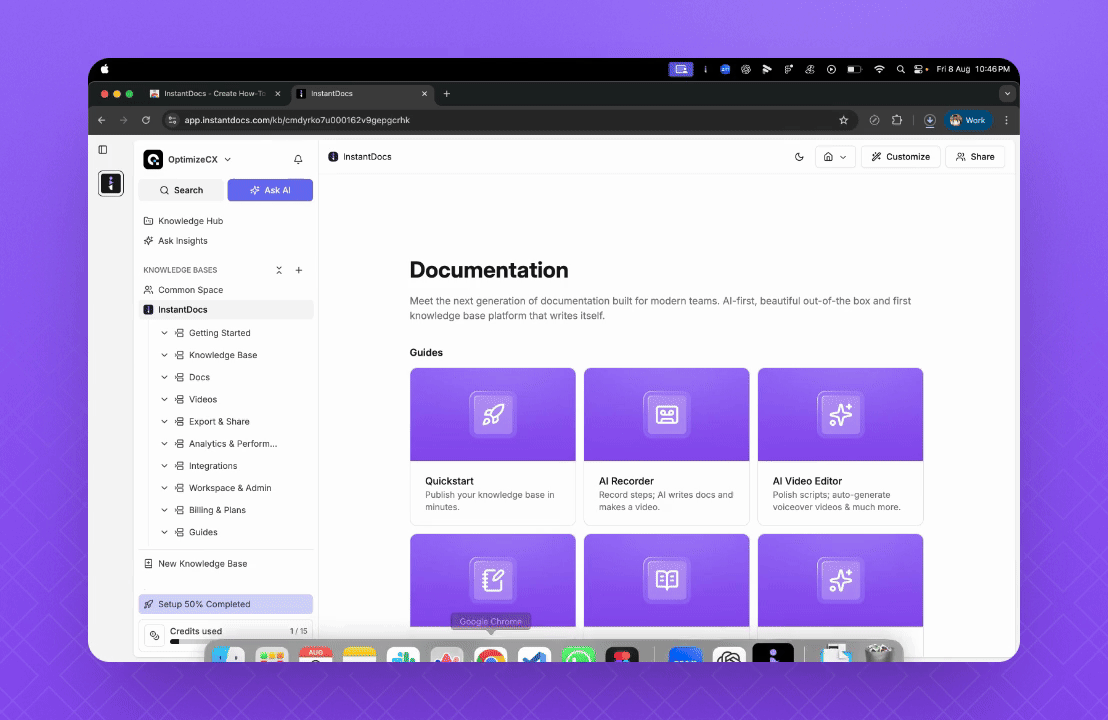Open the Quickstart guide card
This screenshot has width=1108, height=720.
[x=492, y=445]
